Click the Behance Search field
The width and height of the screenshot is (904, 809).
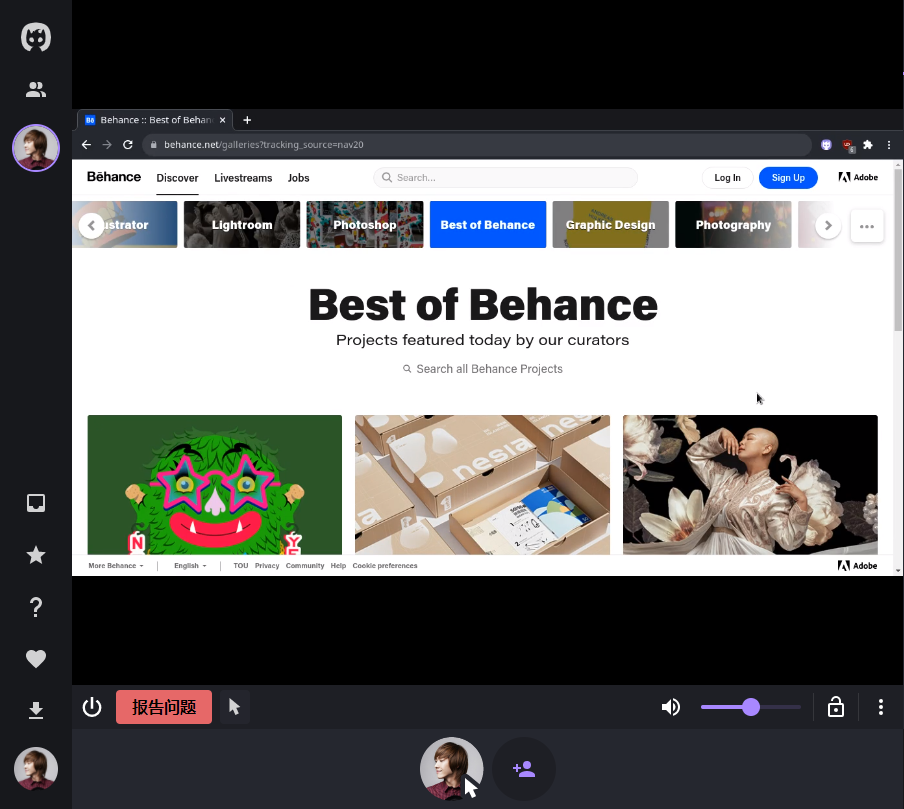point(506,178)
